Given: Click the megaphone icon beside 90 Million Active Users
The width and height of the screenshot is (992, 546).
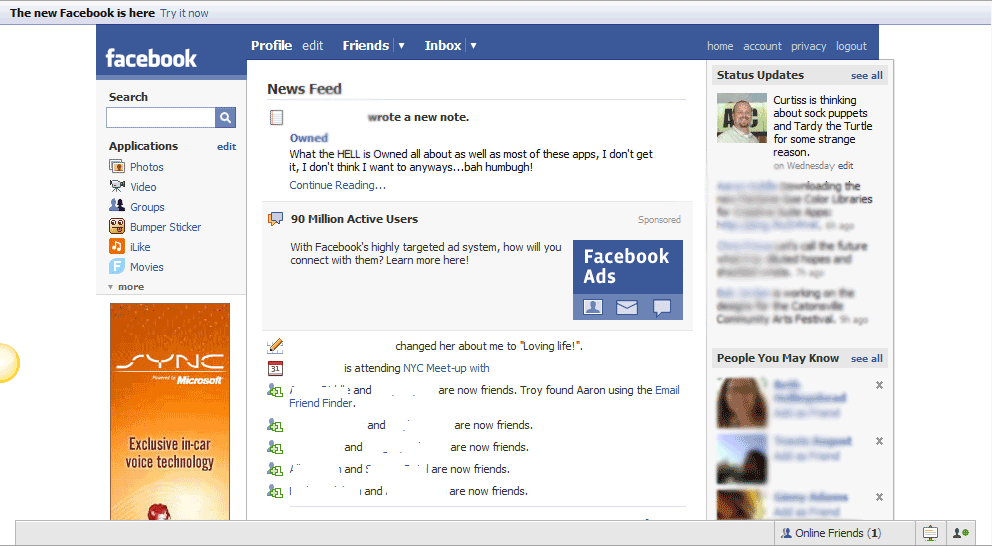Looking at the screenshot, I should pyautogui.click(x=275, y=219).
